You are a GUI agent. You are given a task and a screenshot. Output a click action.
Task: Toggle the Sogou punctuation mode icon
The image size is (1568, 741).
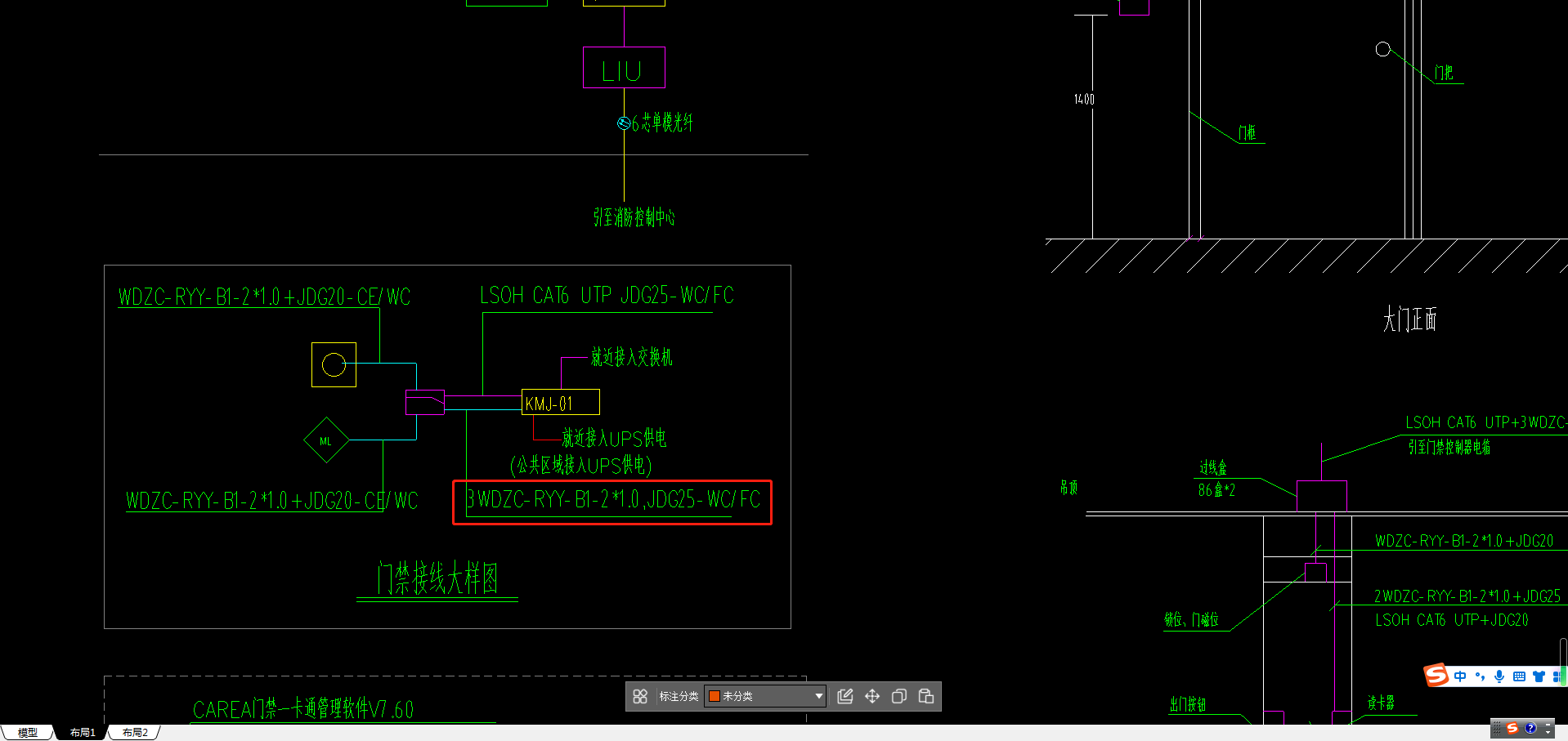point(1480,676)
